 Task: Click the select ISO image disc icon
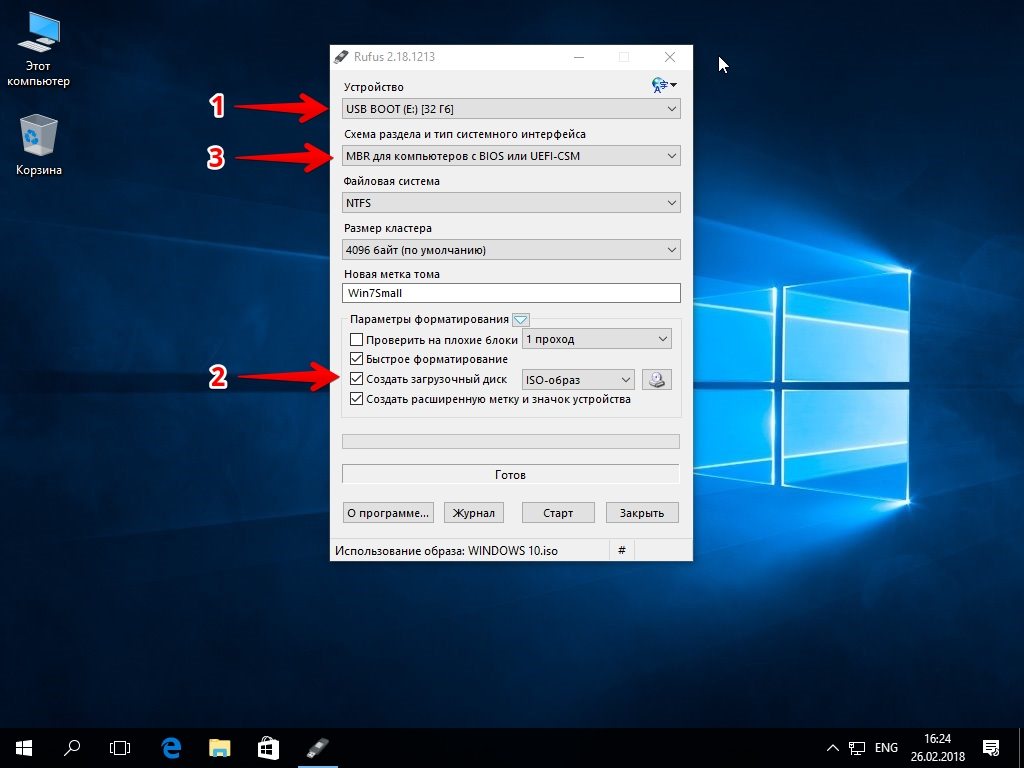[657, 379]
